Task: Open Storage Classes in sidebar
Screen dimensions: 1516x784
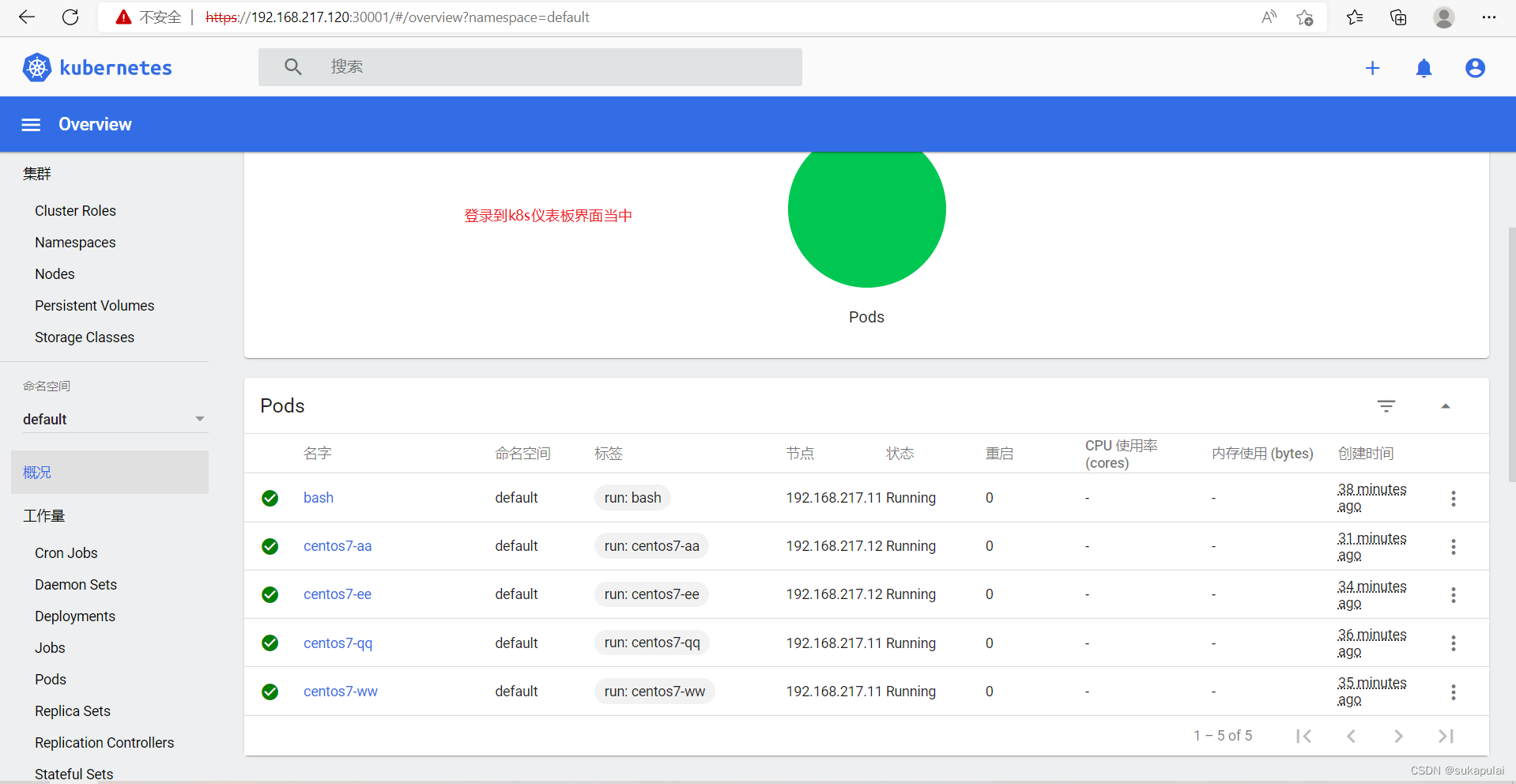Action: pyautogui.click(x=85, y=337)
